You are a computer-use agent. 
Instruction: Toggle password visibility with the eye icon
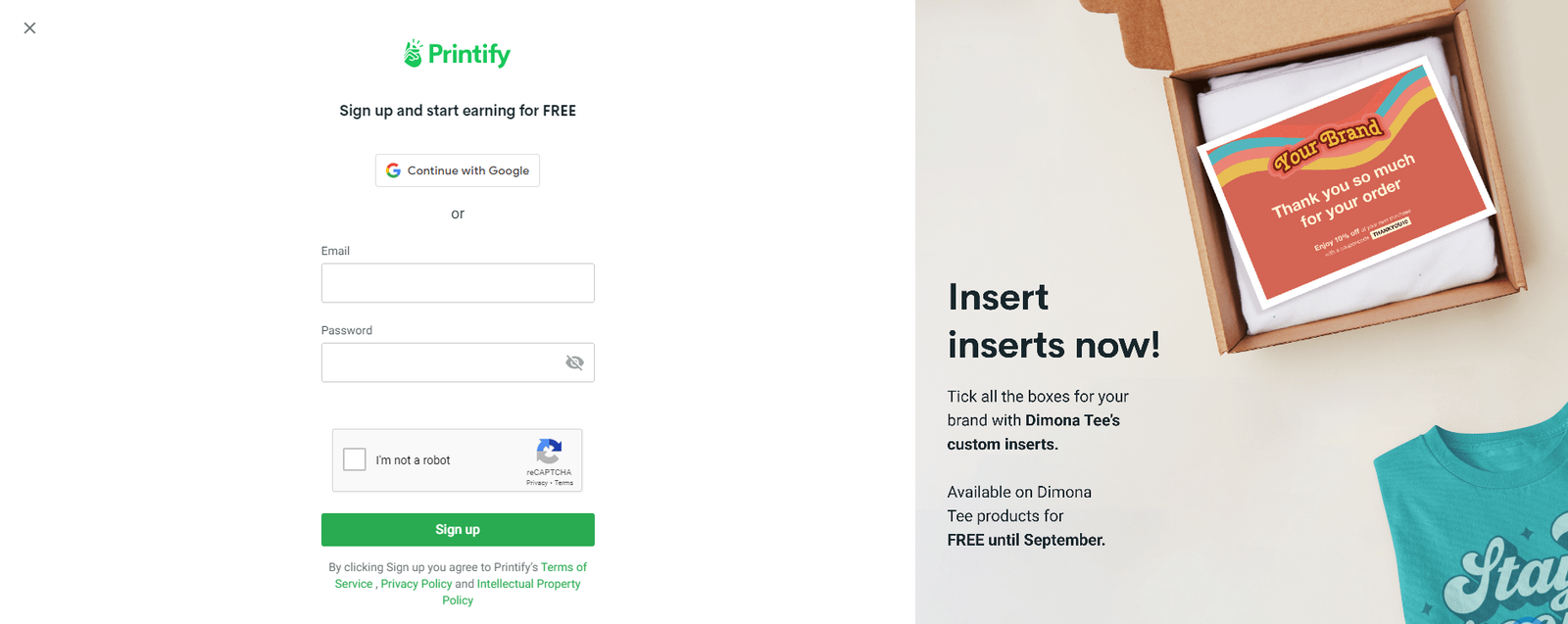tap(575, 362)
